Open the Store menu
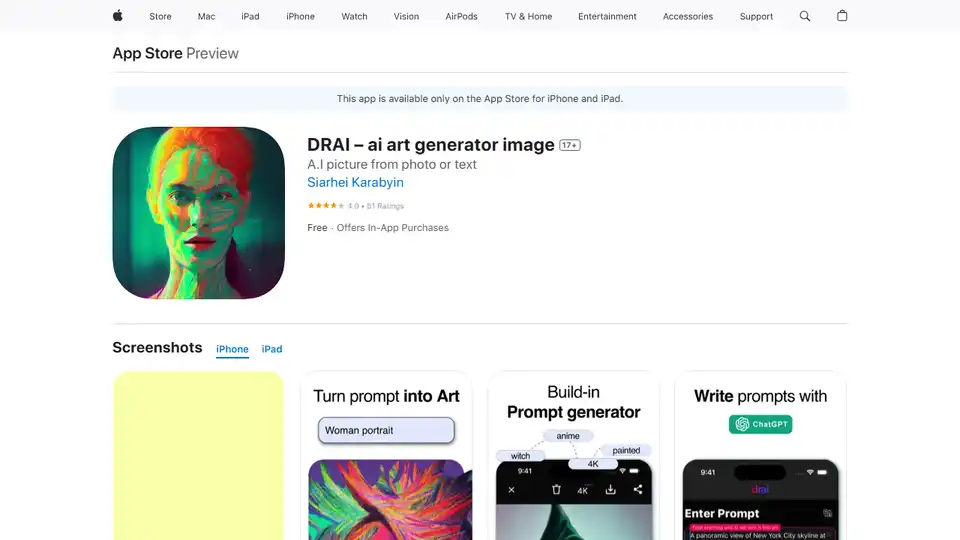Viewport: 960px width, 540px height. (160, 17)
